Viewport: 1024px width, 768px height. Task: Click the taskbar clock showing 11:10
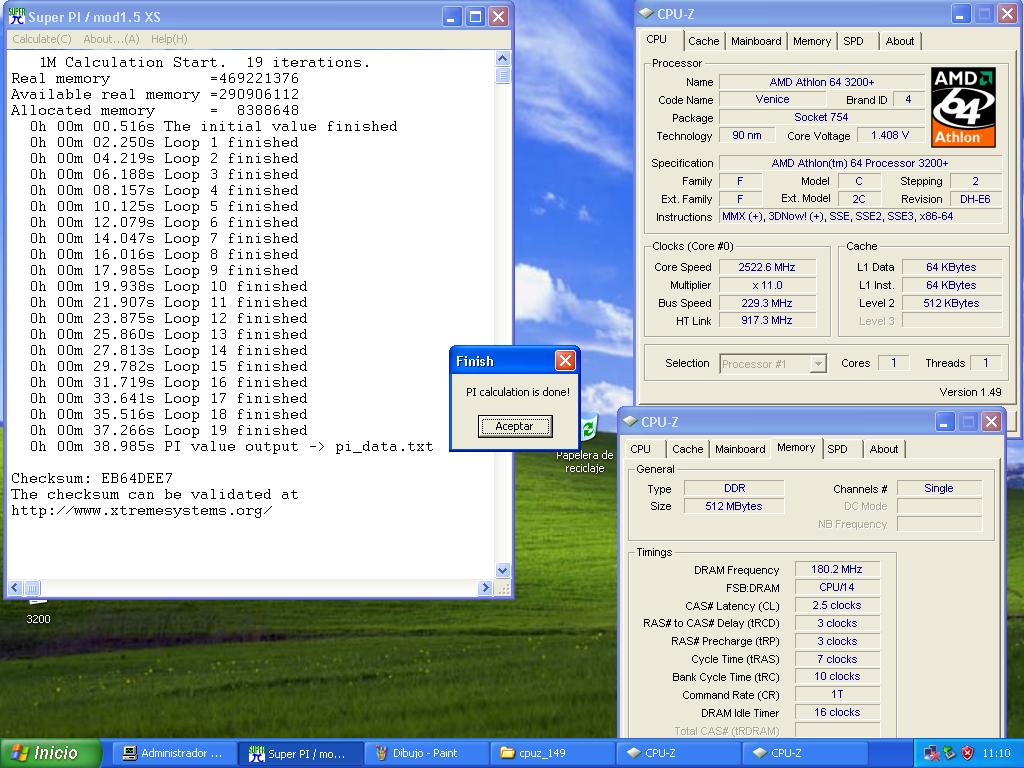(996, 754)
